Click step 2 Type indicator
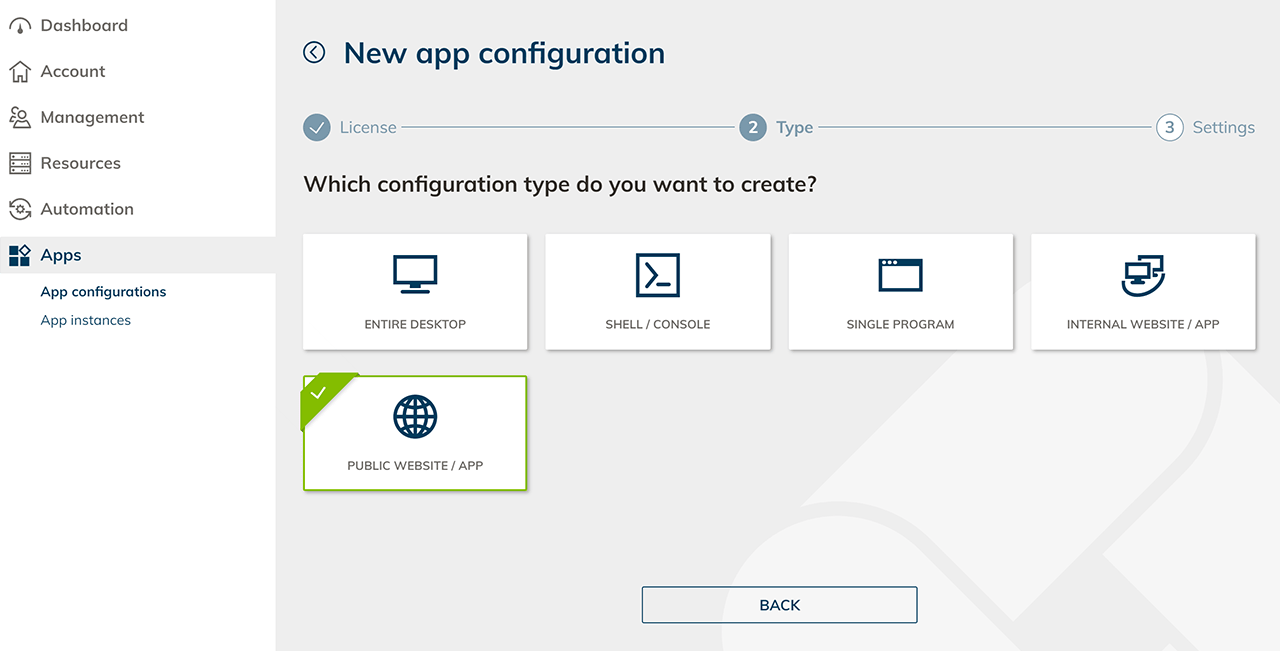Image resolution: width=1280 pixels, height=651 pixels. (753, 128)
